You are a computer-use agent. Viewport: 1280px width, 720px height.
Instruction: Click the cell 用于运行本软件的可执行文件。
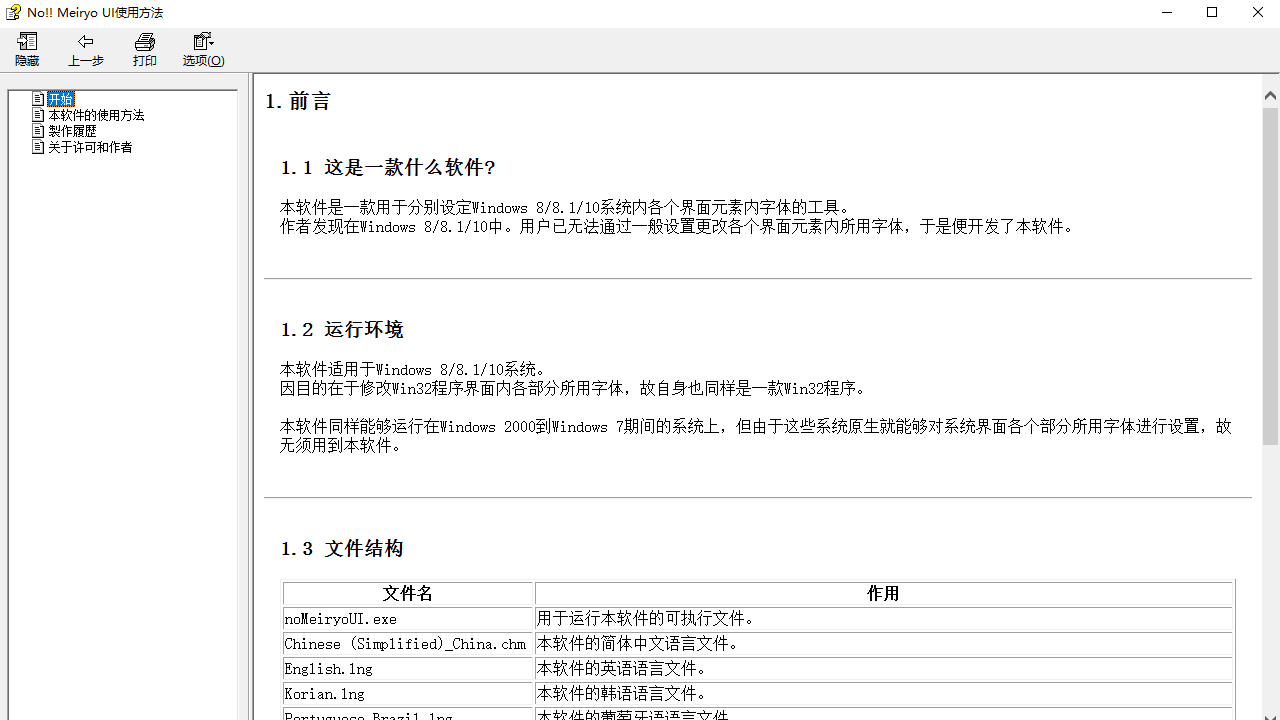pyautogui.click(x=883, y=619)
